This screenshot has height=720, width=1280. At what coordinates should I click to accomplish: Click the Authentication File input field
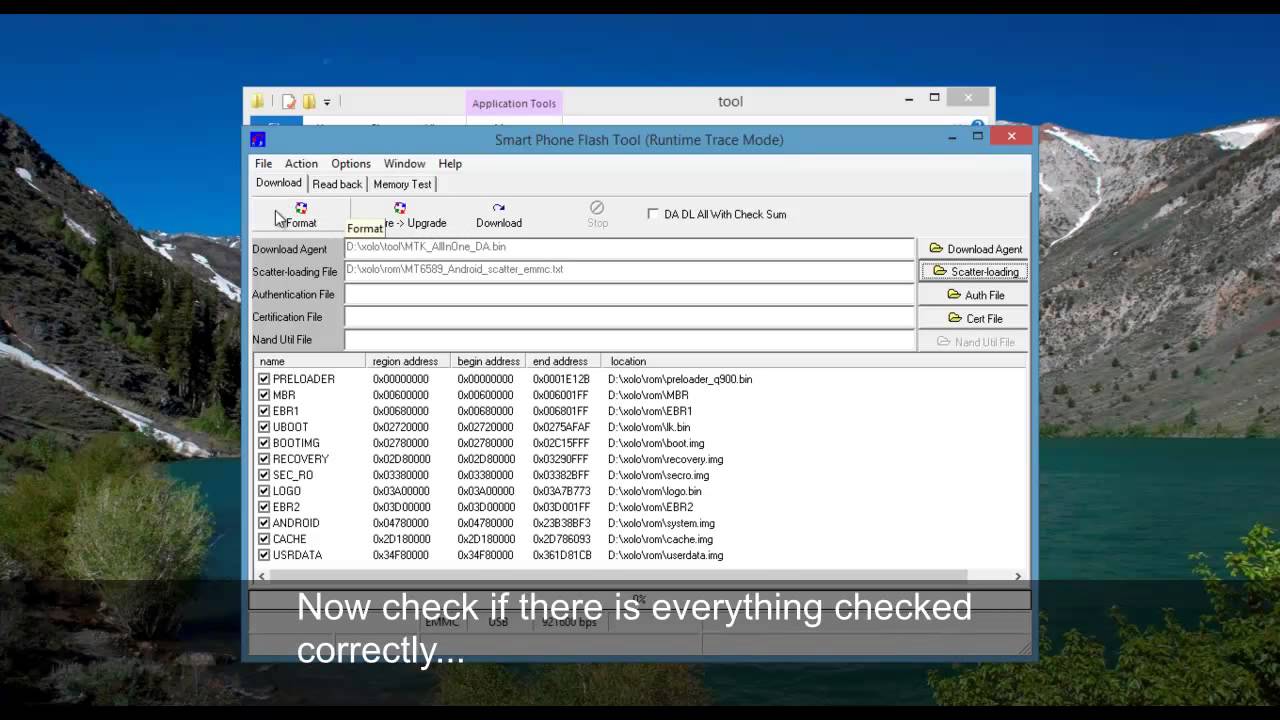629,294
